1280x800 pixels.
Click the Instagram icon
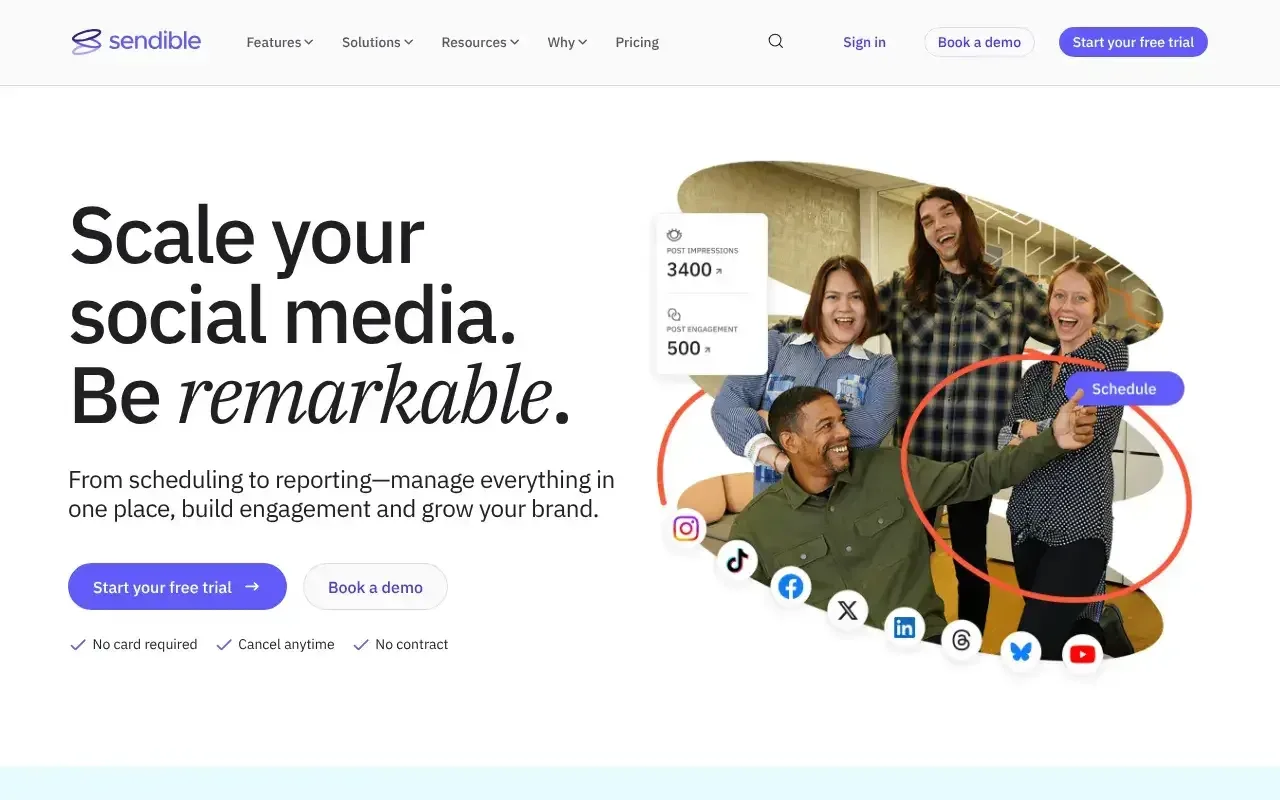pos(686,528)
